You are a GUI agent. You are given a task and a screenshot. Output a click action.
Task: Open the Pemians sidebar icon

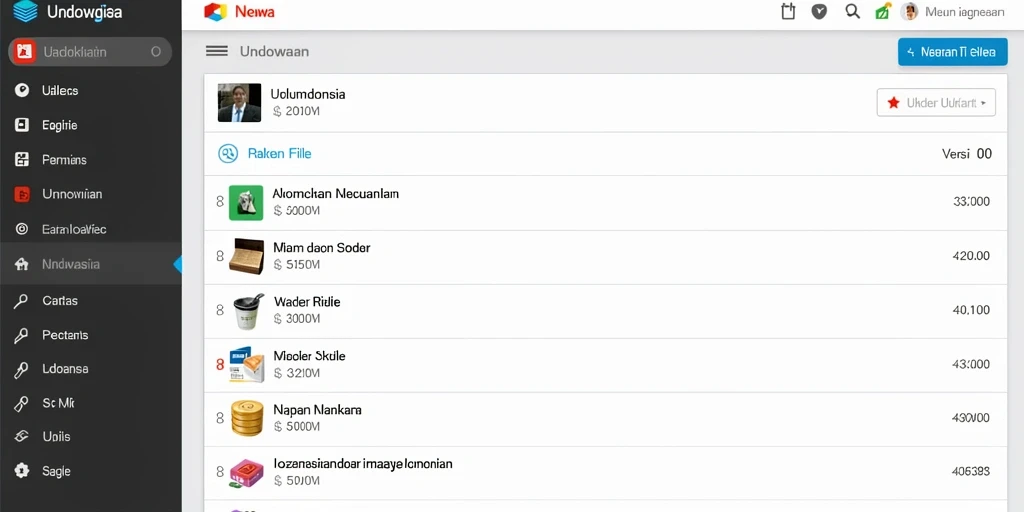pyautogui.click(x=22, y=159)
